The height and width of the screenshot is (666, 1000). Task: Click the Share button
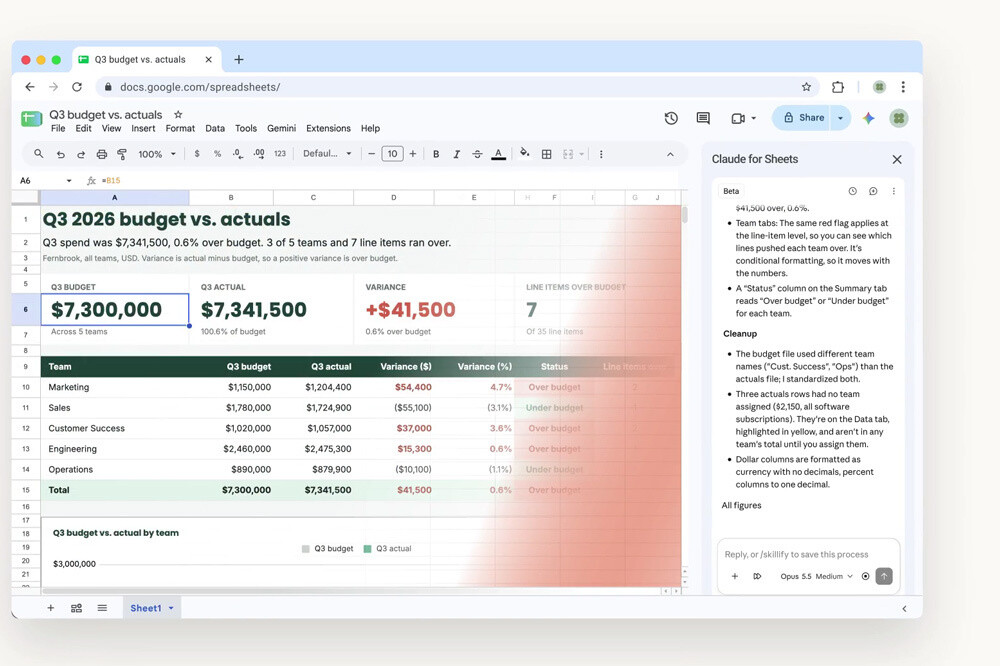[x=802, y=118]
